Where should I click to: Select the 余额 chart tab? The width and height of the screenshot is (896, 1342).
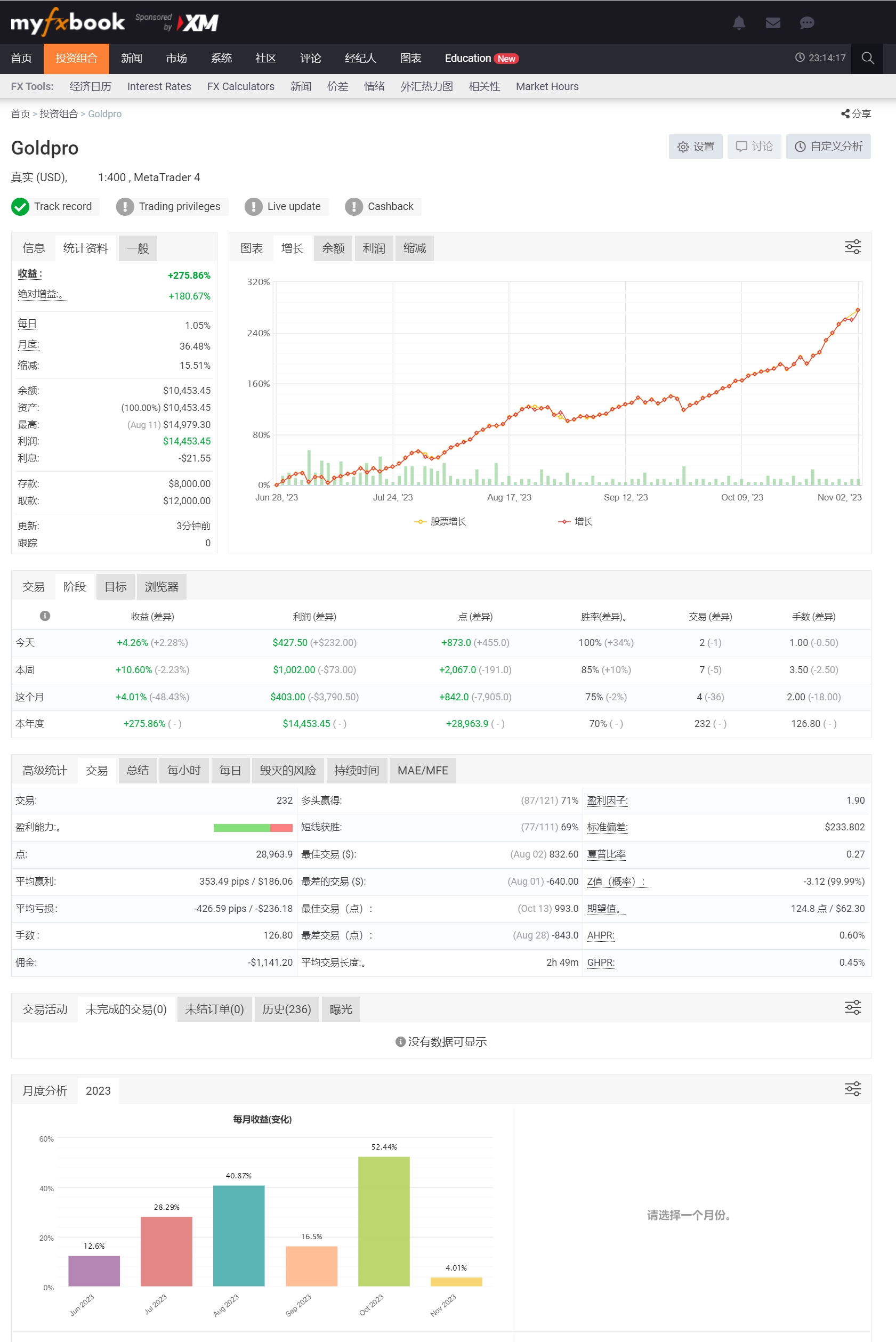[333, 248]
